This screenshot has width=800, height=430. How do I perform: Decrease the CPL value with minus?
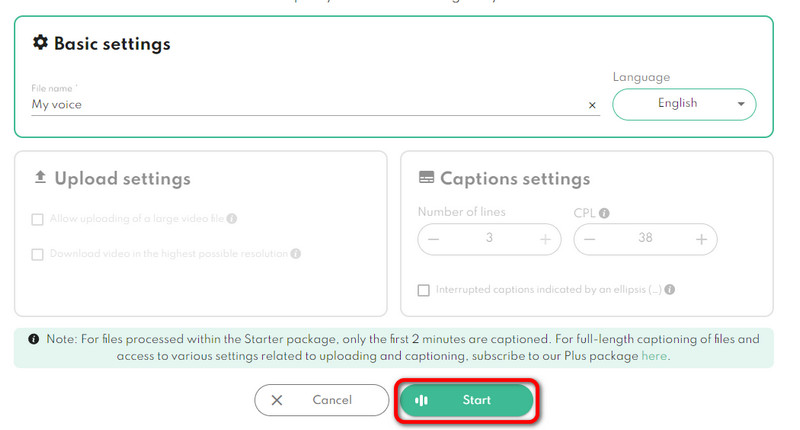(x=590, y=240)
